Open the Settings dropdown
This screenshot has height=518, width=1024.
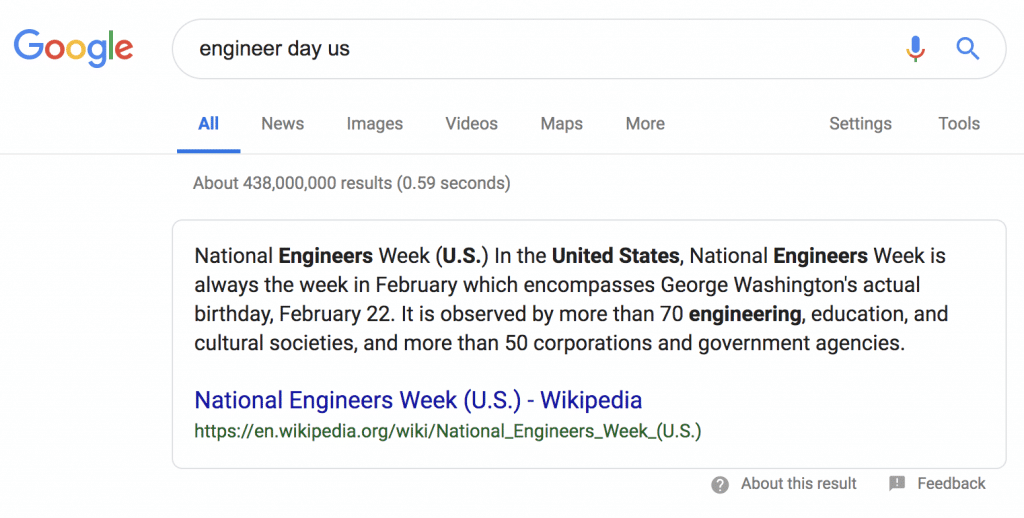coord(860,124)
